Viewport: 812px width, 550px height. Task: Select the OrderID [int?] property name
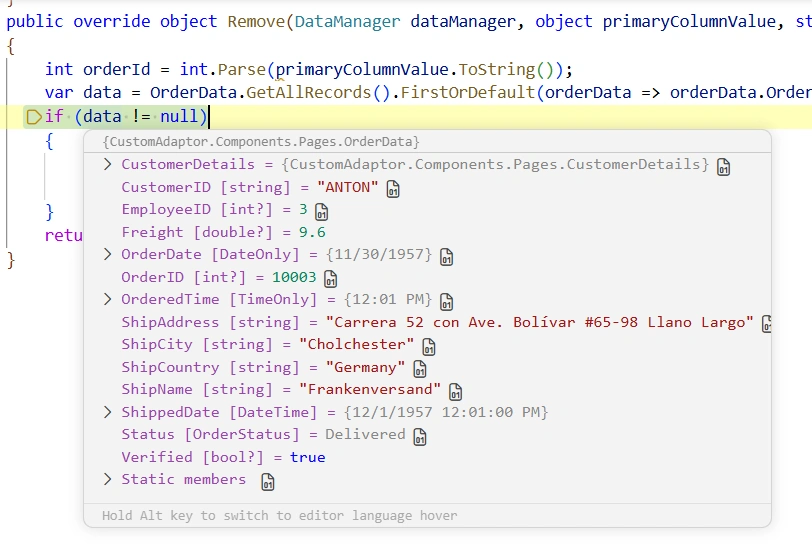(183, 277)
